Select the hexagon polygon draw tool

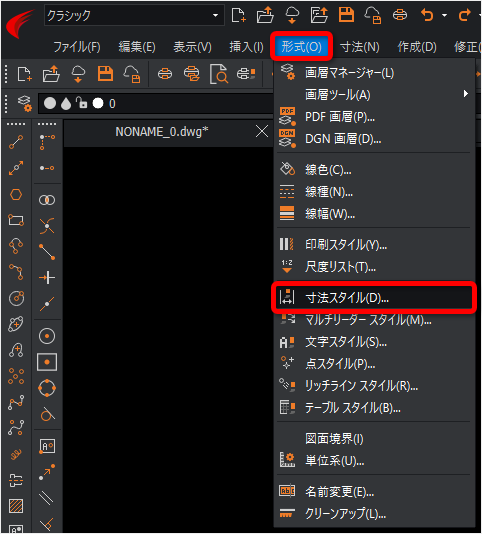click(16, 194)
